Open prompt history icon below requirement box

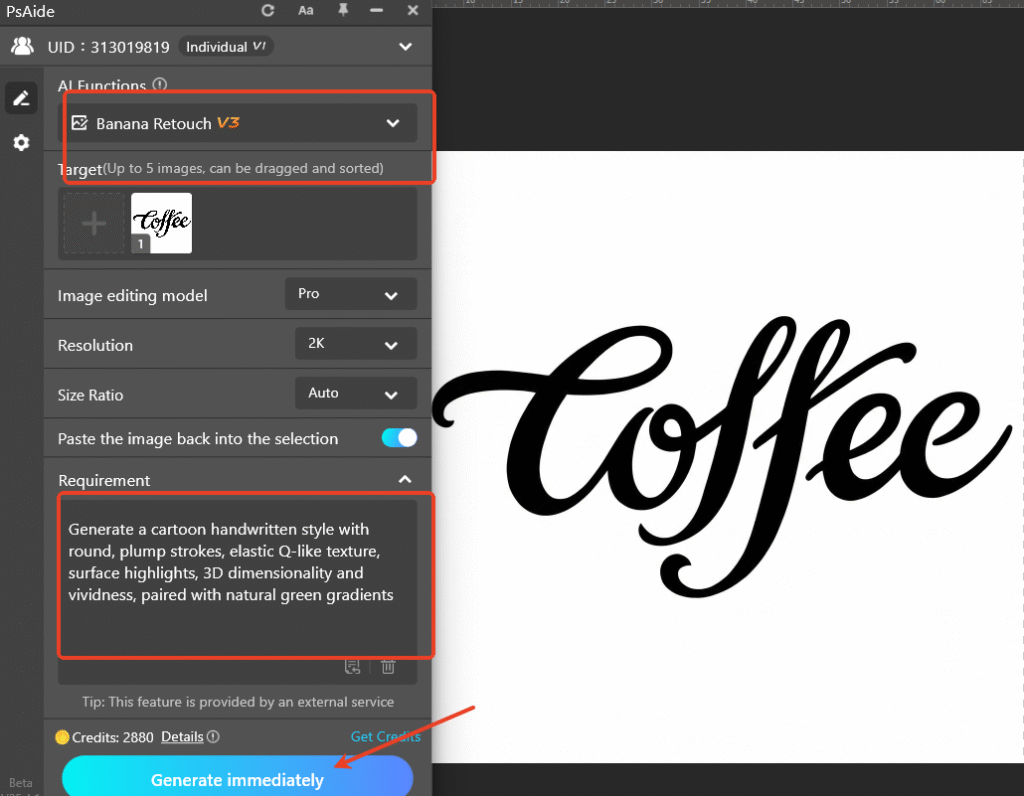click(352, 667)
